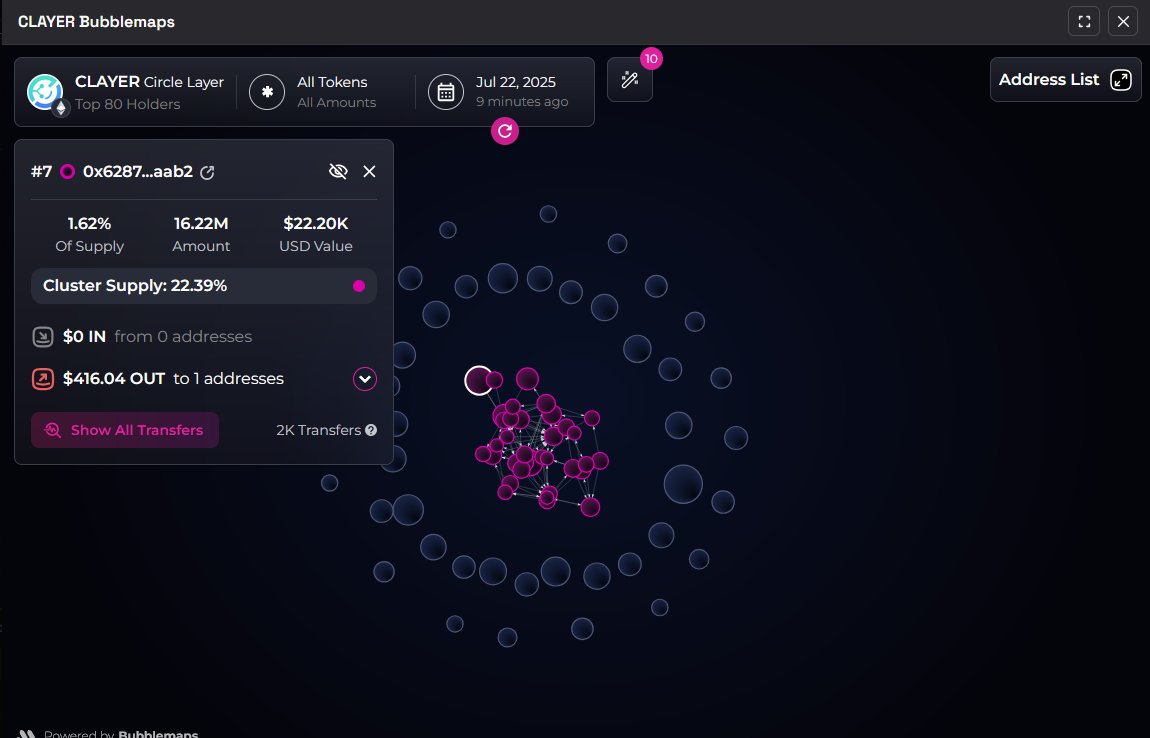Open address 0x6287...aab2 in explorer
The image size is (1150, 738).
click(x=208, y=172)
